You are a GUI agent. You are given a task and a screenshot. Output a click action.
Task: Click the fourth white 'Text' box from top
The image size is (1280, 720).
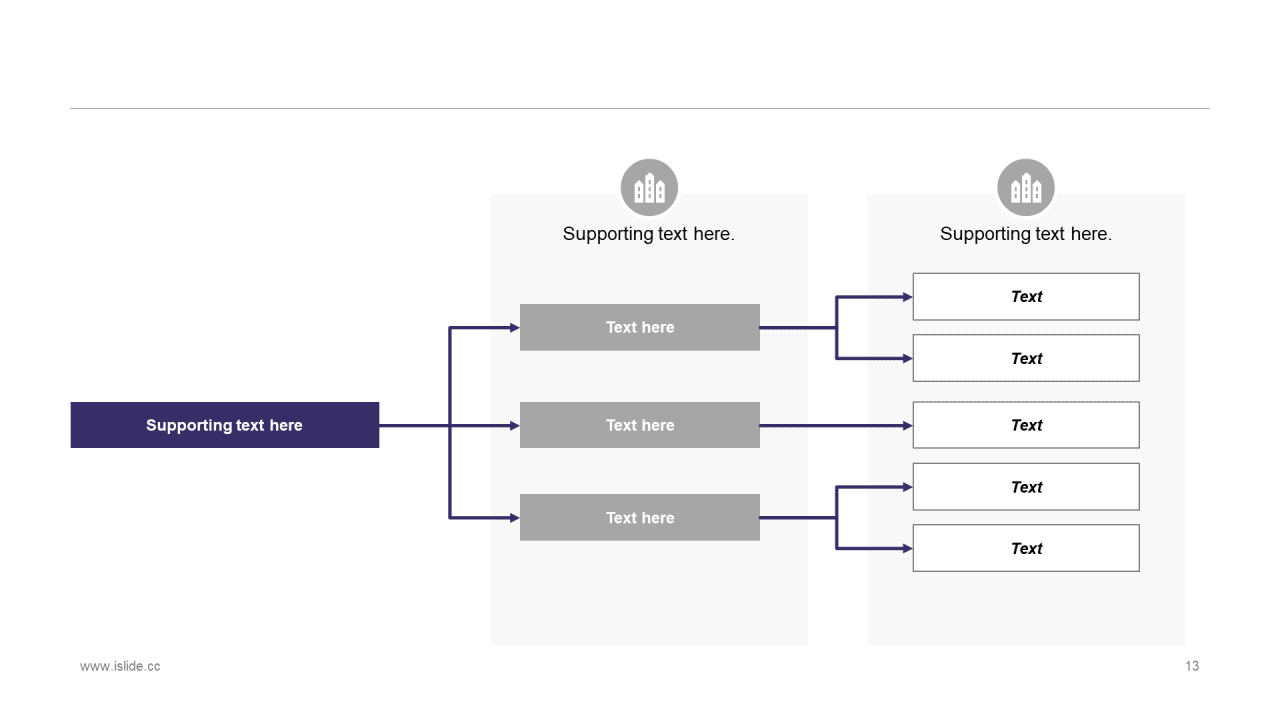1026,487
